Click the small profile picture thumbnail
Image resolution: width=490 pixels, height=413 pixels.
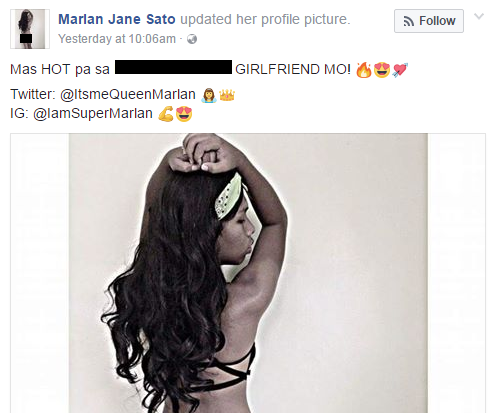[30, 29]
